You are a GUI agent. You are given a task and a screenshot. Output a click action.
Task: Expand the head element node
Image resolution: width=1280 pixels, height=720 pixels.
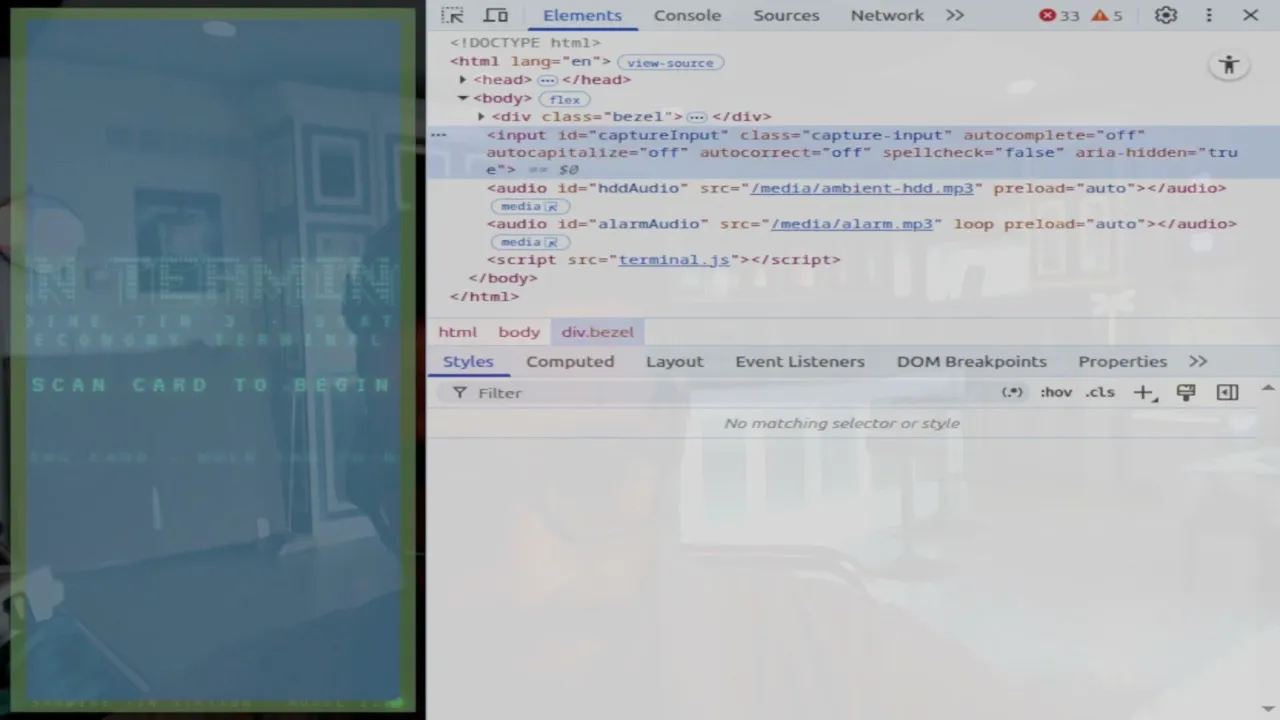coord(463,80)
